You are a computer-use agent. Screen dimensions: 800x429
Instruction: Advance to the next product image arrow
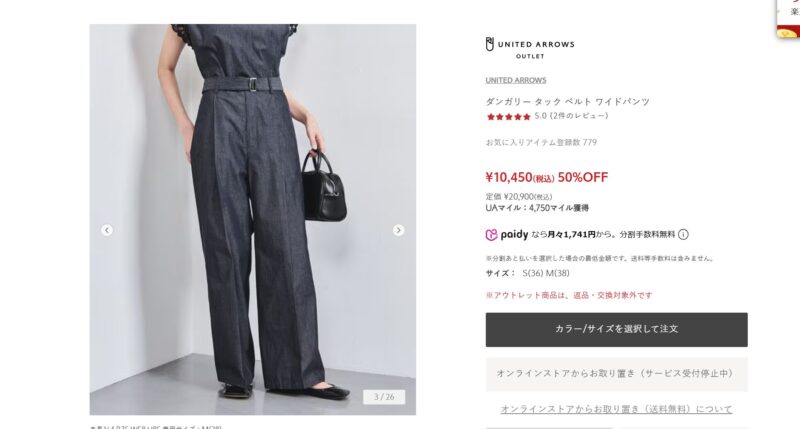[398, 230]
